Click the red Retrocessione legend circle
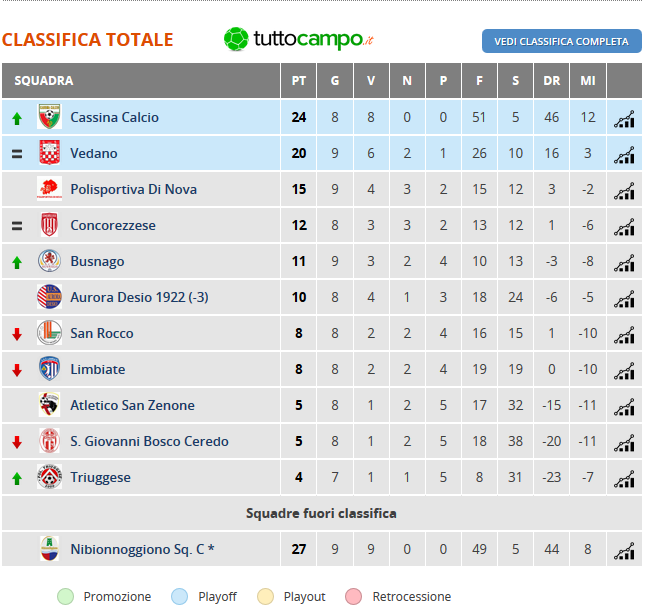The height and width of the screenshot is (611, 647). [354, 597]
